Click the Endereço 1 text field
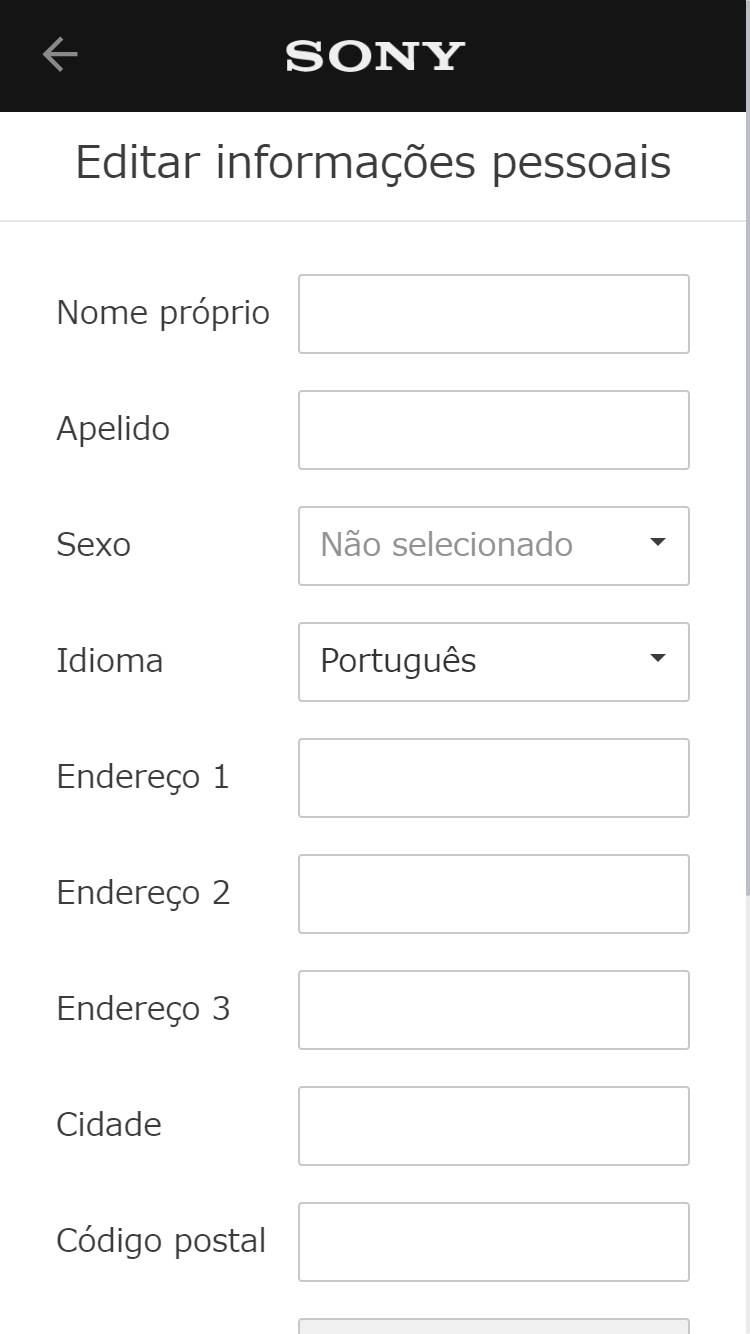Image resolution: width=750 pixels, height=1334 pixels. pyautogui.click(x=493, y=777)
